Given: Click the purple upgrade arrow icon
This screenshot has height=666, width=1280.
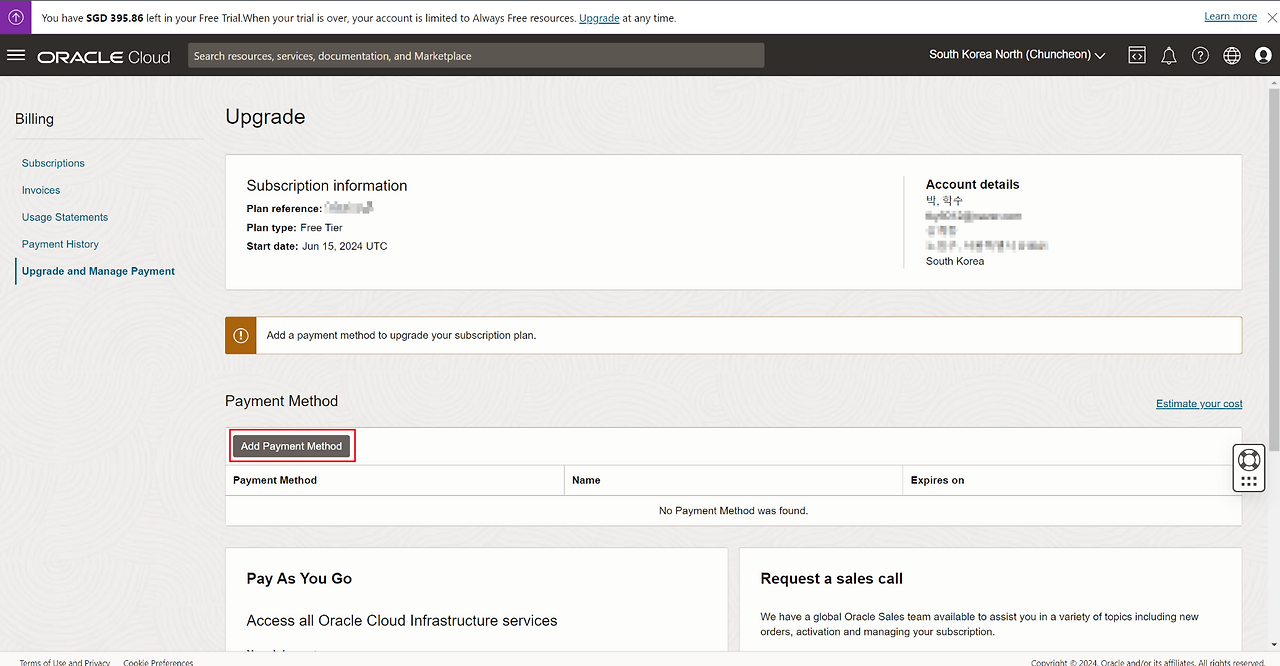Looking at the screenshot, I should coord(16,17).
